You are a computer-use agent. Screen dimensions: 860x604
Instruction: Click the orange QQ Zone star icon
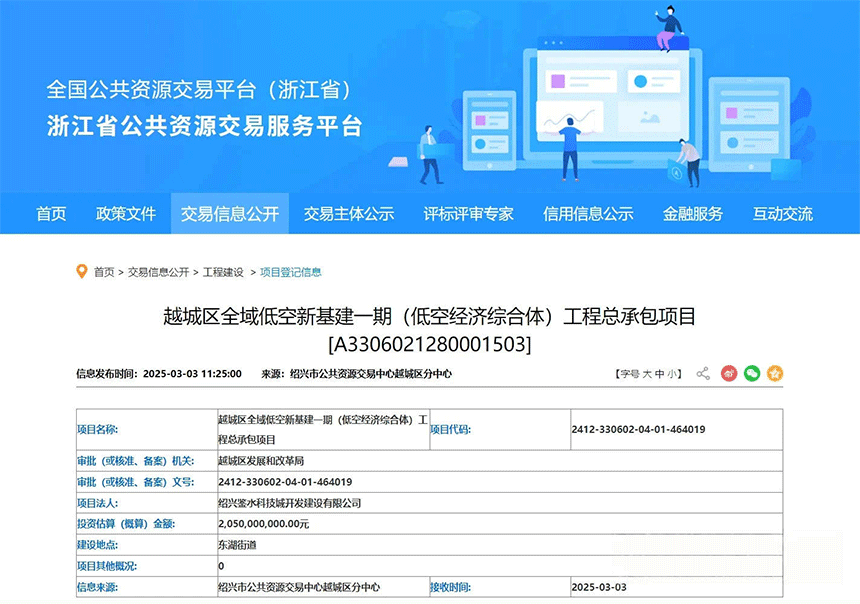[775, 373]
